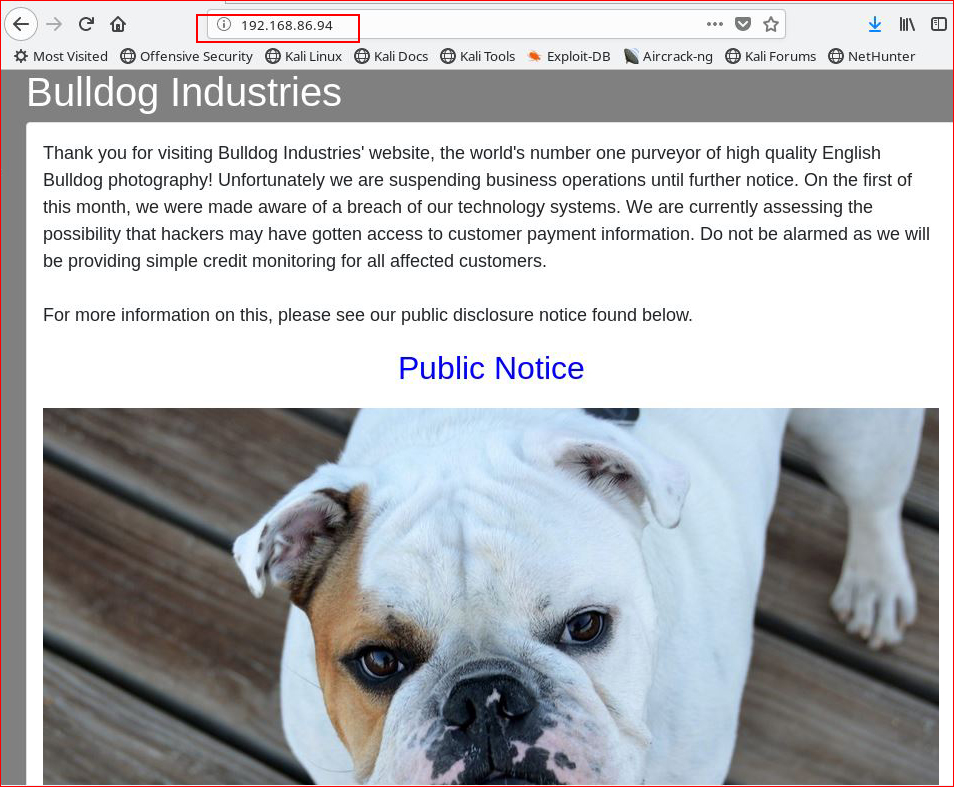Click the browser Back arrow button

point(21,24)
